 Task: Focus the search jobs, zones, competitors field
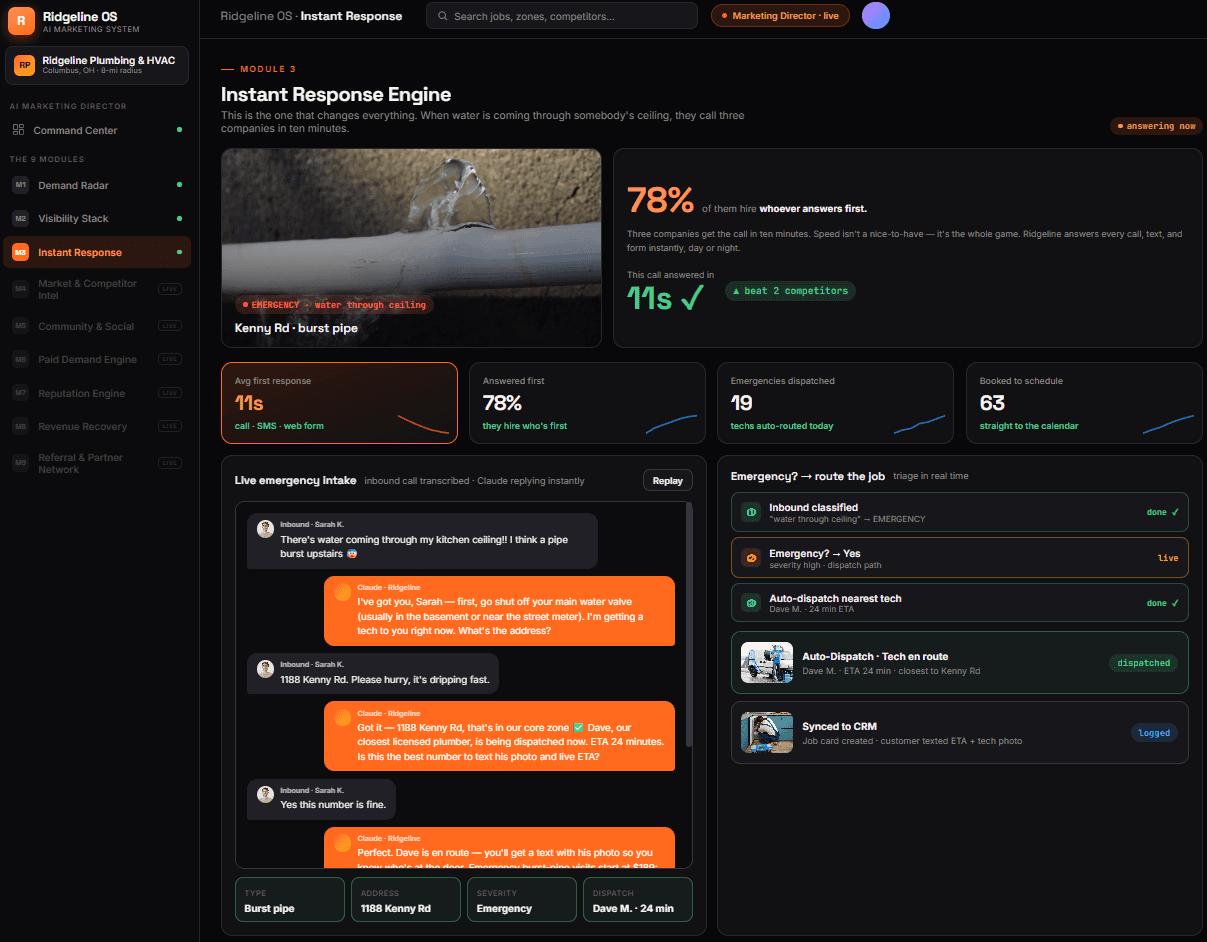562,16
